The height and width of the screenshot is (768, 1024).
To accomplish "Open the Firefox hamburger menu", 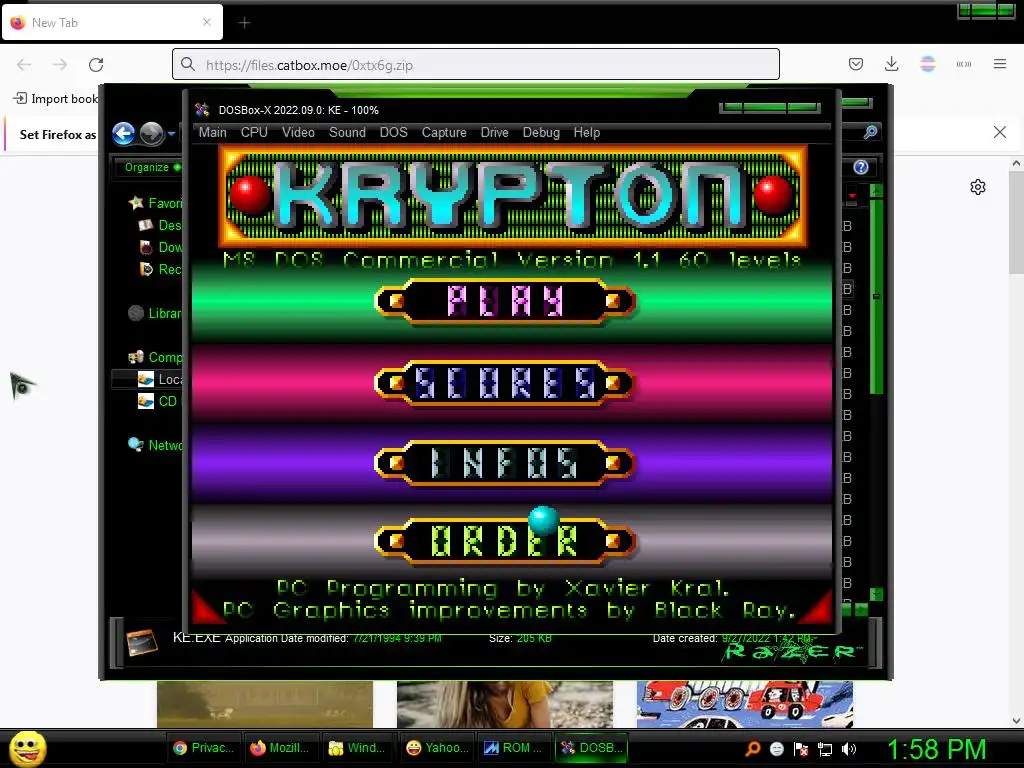I will coord(1000,64).
